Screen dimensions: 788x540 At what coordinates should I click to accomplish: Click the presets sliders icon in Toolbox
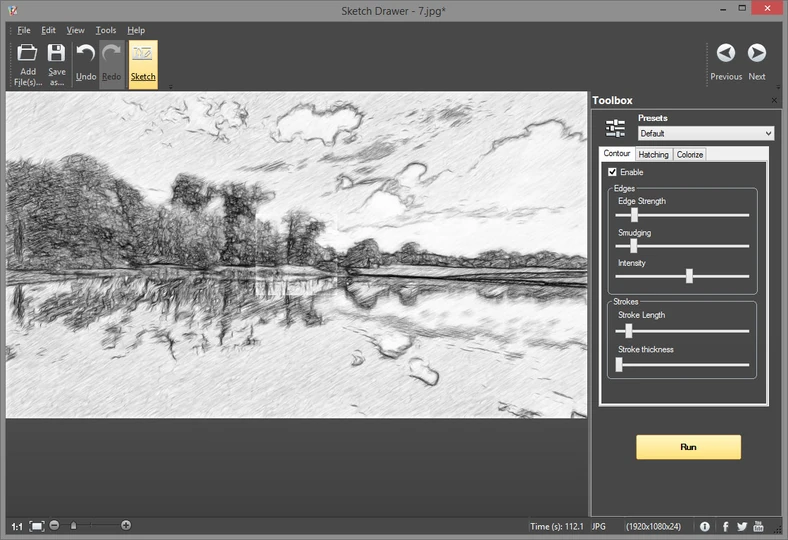click(x=616, y=128)
